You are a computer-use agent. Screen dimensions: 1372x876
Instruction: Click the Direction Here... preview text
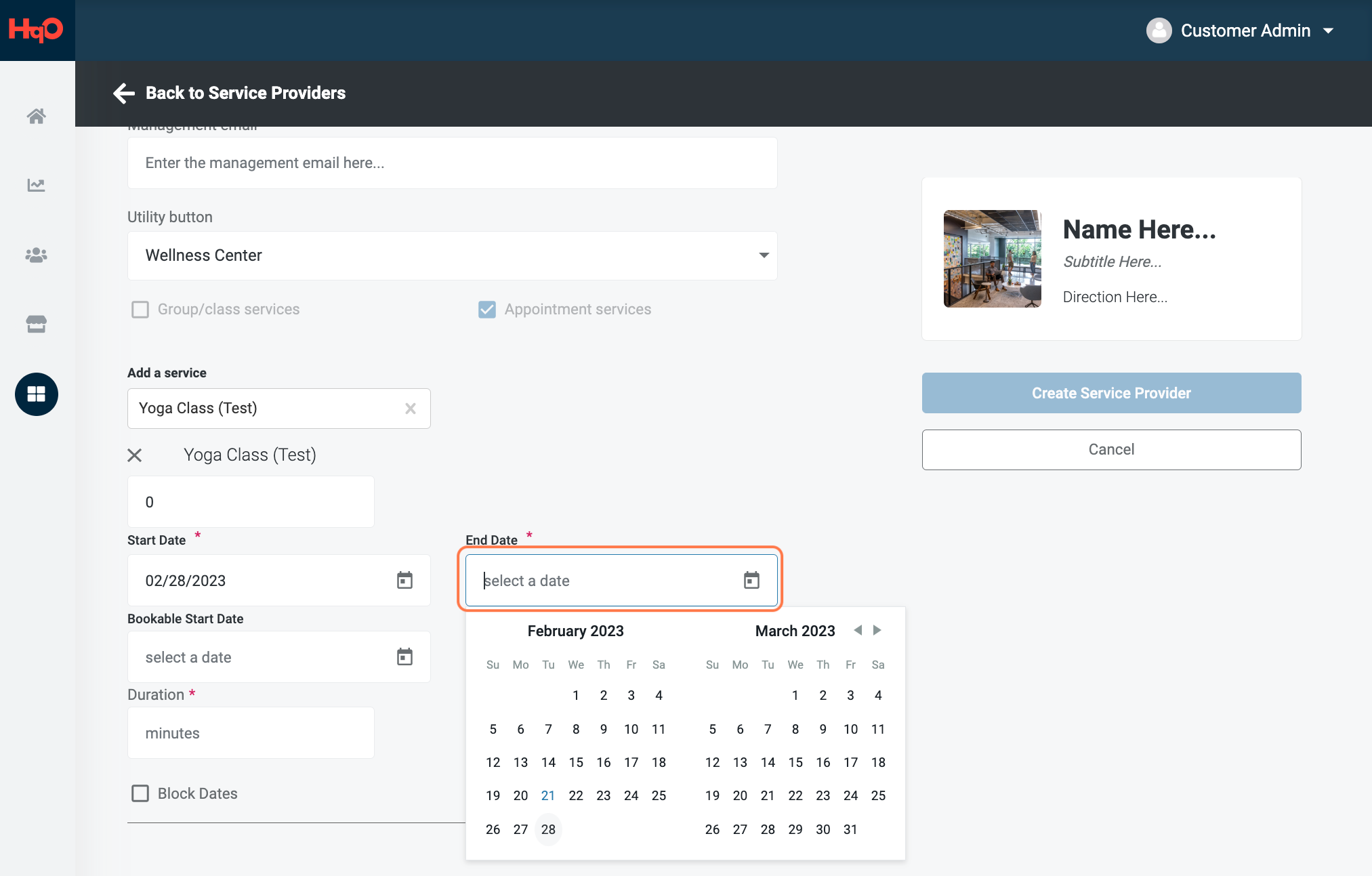[x=1115, y=297]
